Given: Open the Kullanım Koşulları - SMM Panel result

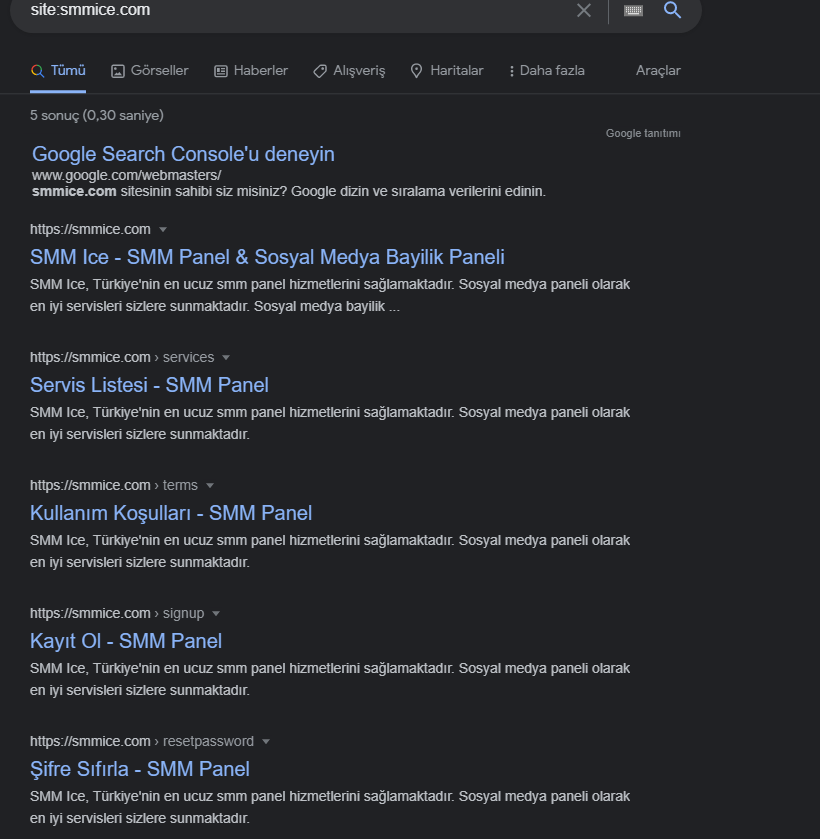Looking at the screenshot, I should pos(171,513).
